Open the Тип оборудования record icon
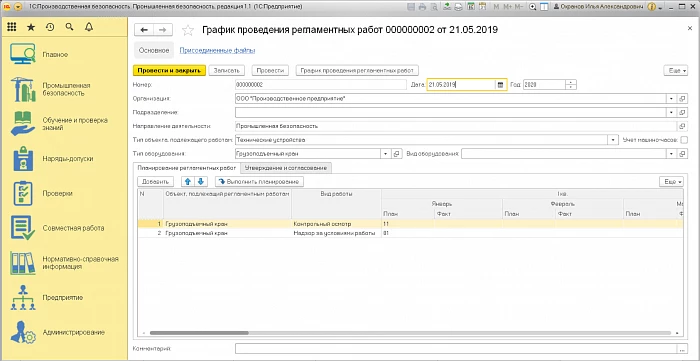700x361 pixels. [x=397, y=154]
